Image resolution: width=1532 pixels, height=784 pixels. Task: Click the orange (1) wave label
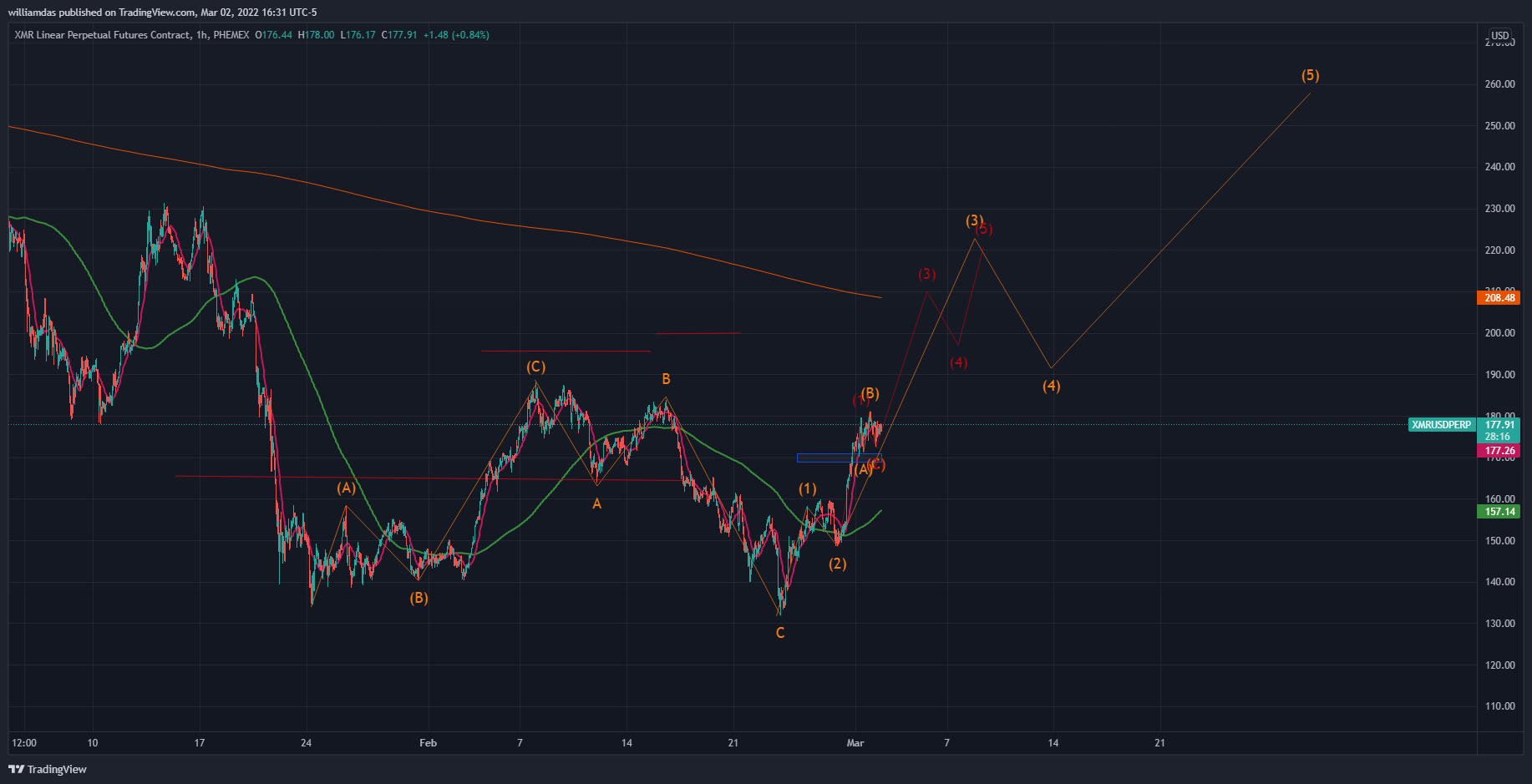807,488
